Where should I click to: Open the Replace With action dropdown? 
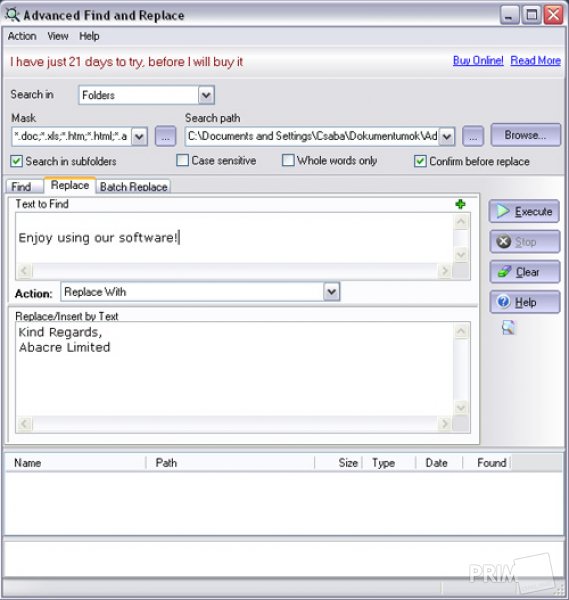331,292
